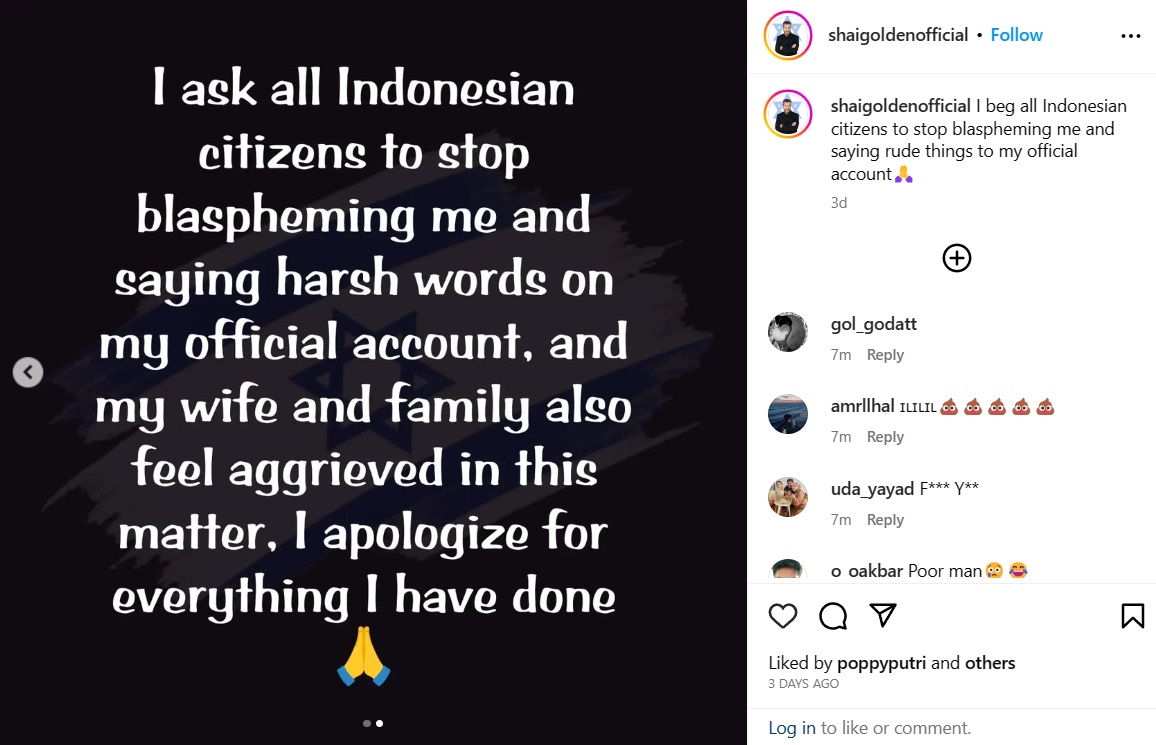Follow shaigoldenofficial

point(1016,35)
